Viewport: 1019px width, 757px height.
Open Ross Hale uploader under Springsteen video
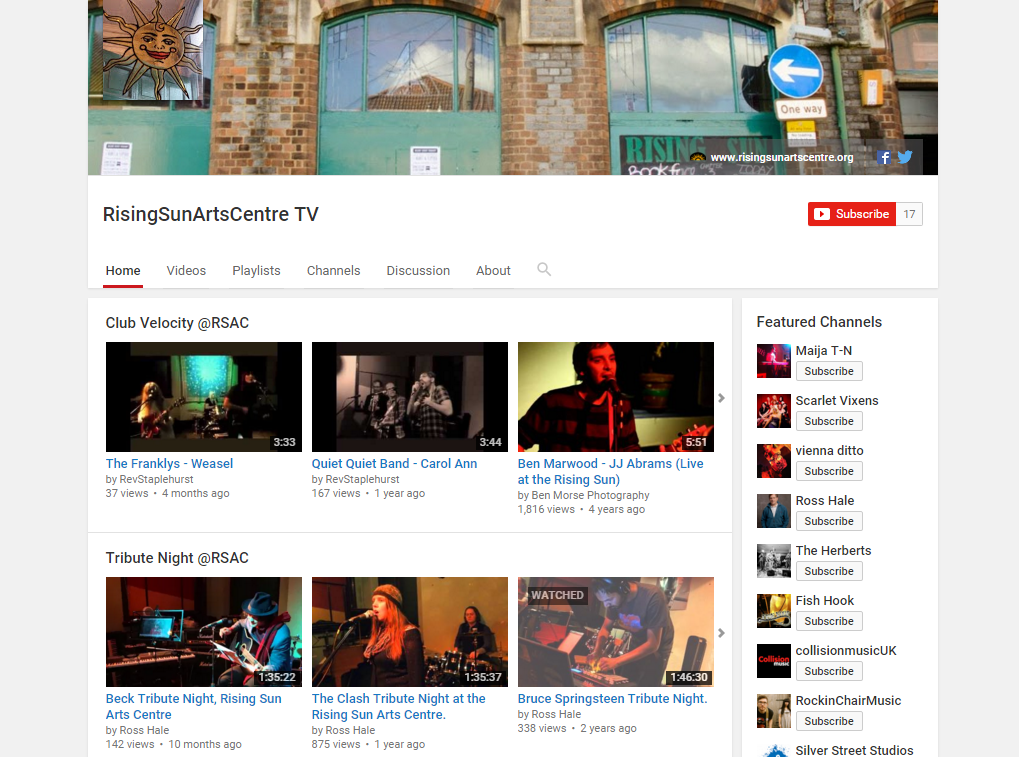click(556, 714)
